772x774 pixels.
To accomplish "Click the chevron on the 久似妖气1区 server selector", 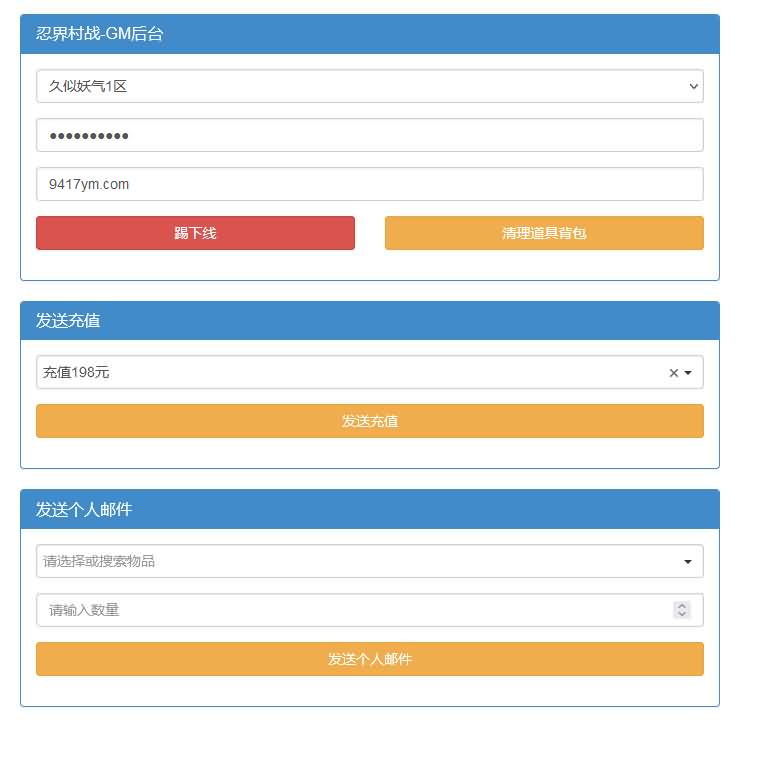I will 694,87.
